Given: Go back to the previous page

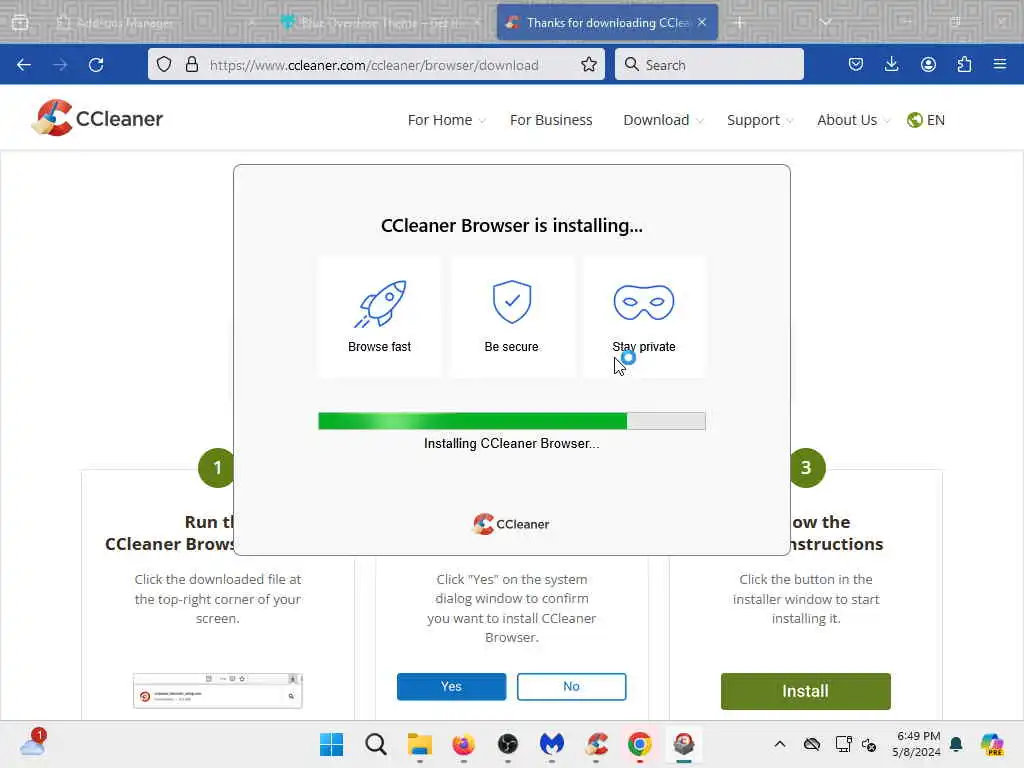Looking at the screenshot, I should [24, 65].
